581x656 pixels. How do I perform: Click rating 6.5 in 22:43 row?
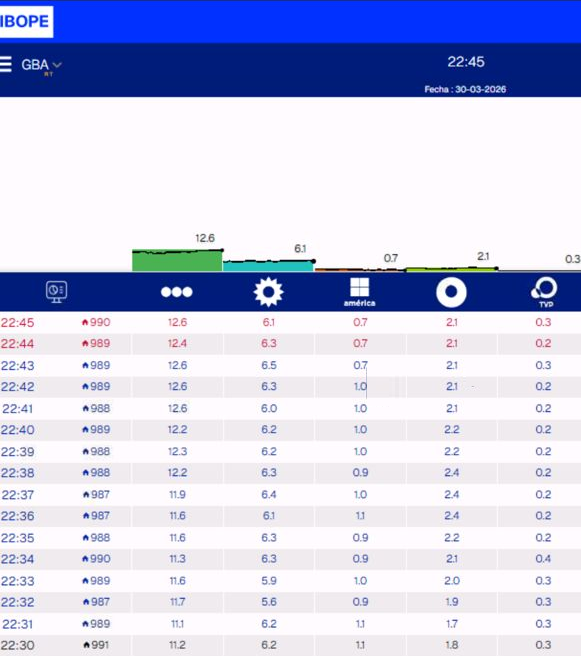[x=269, y=365]
